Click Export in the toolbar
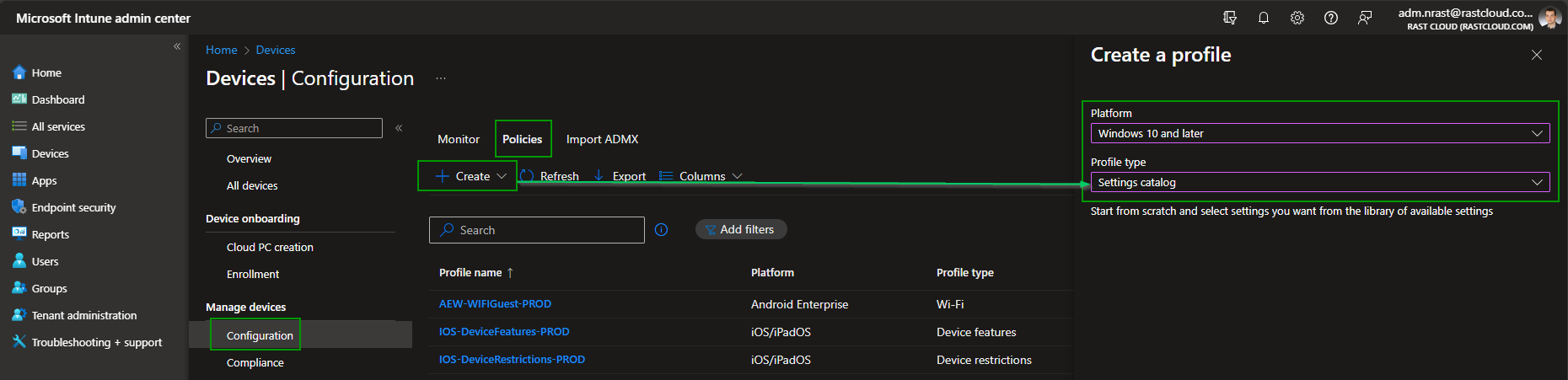The width and height of the screenshot is (1568, 380). [x=620, y=176]
